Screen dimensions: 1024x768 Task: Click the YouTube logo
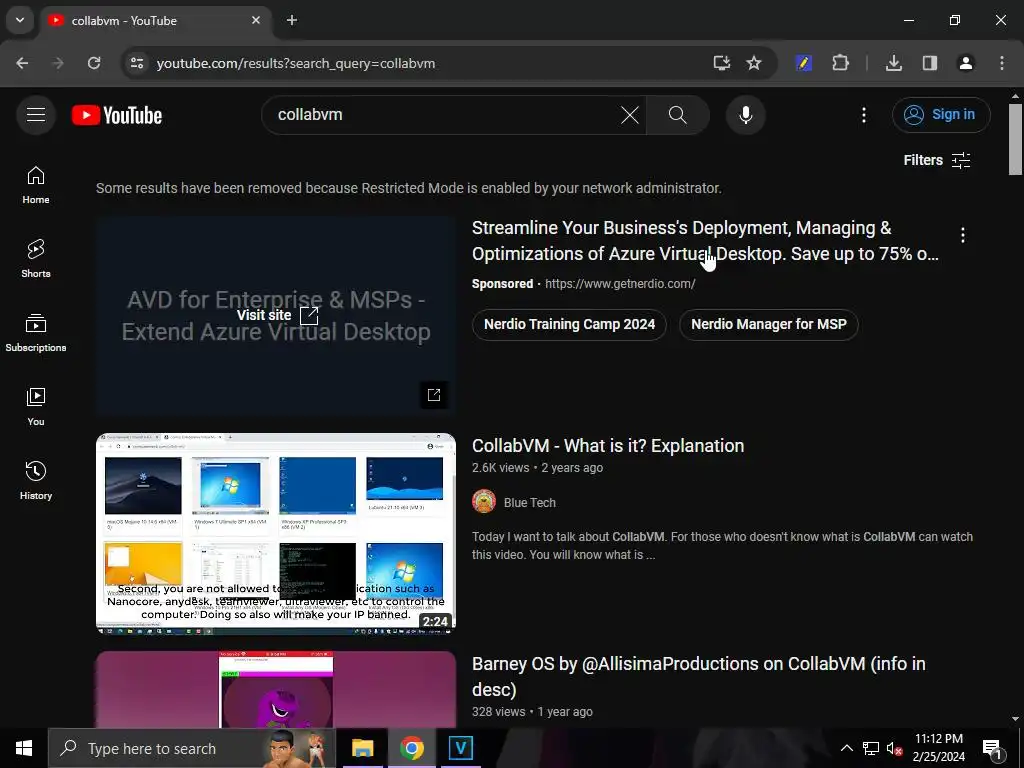click(117, 115)
